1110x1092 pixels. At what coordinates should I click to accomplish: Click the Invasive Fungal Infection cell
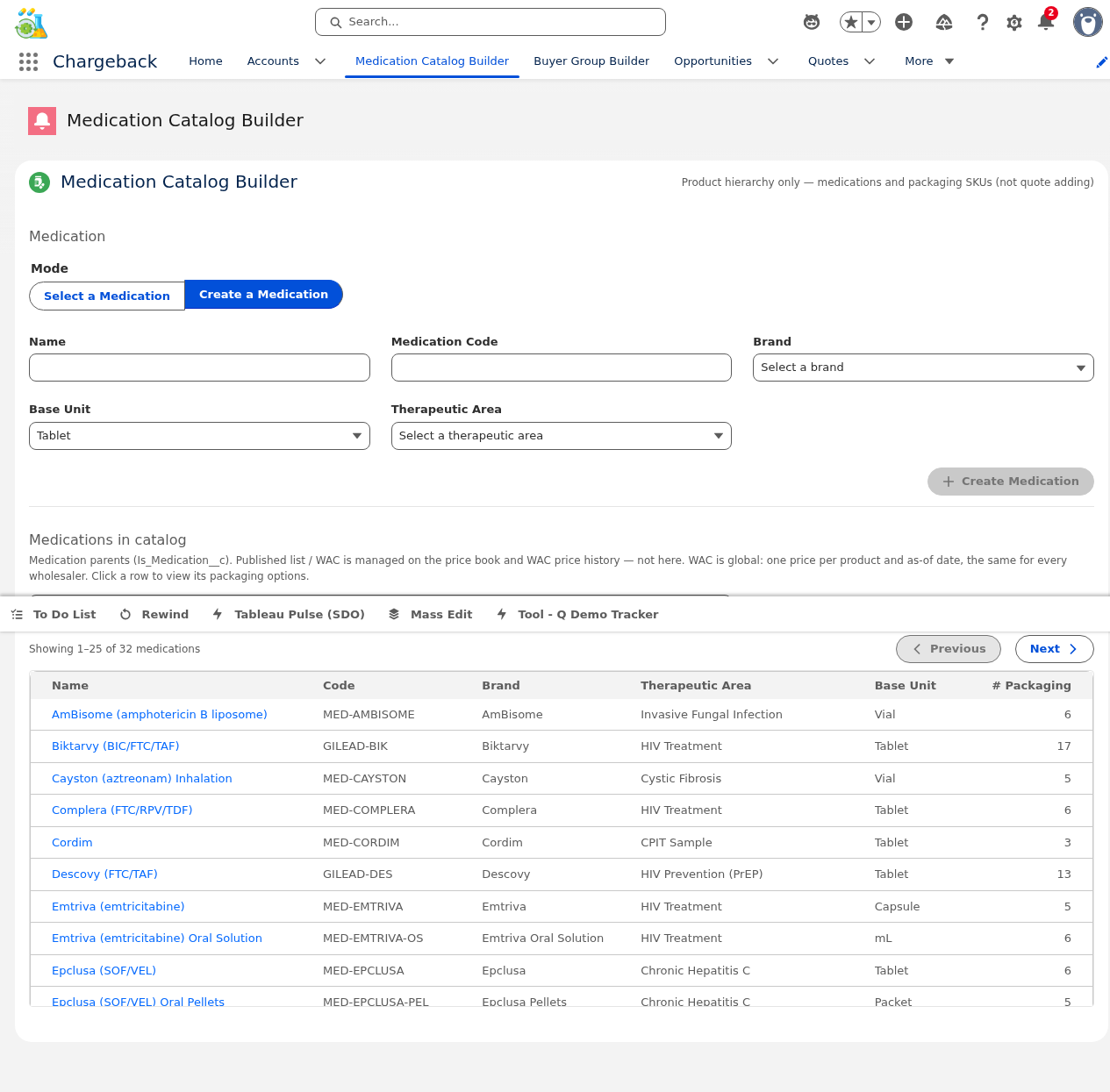[711, 715]
